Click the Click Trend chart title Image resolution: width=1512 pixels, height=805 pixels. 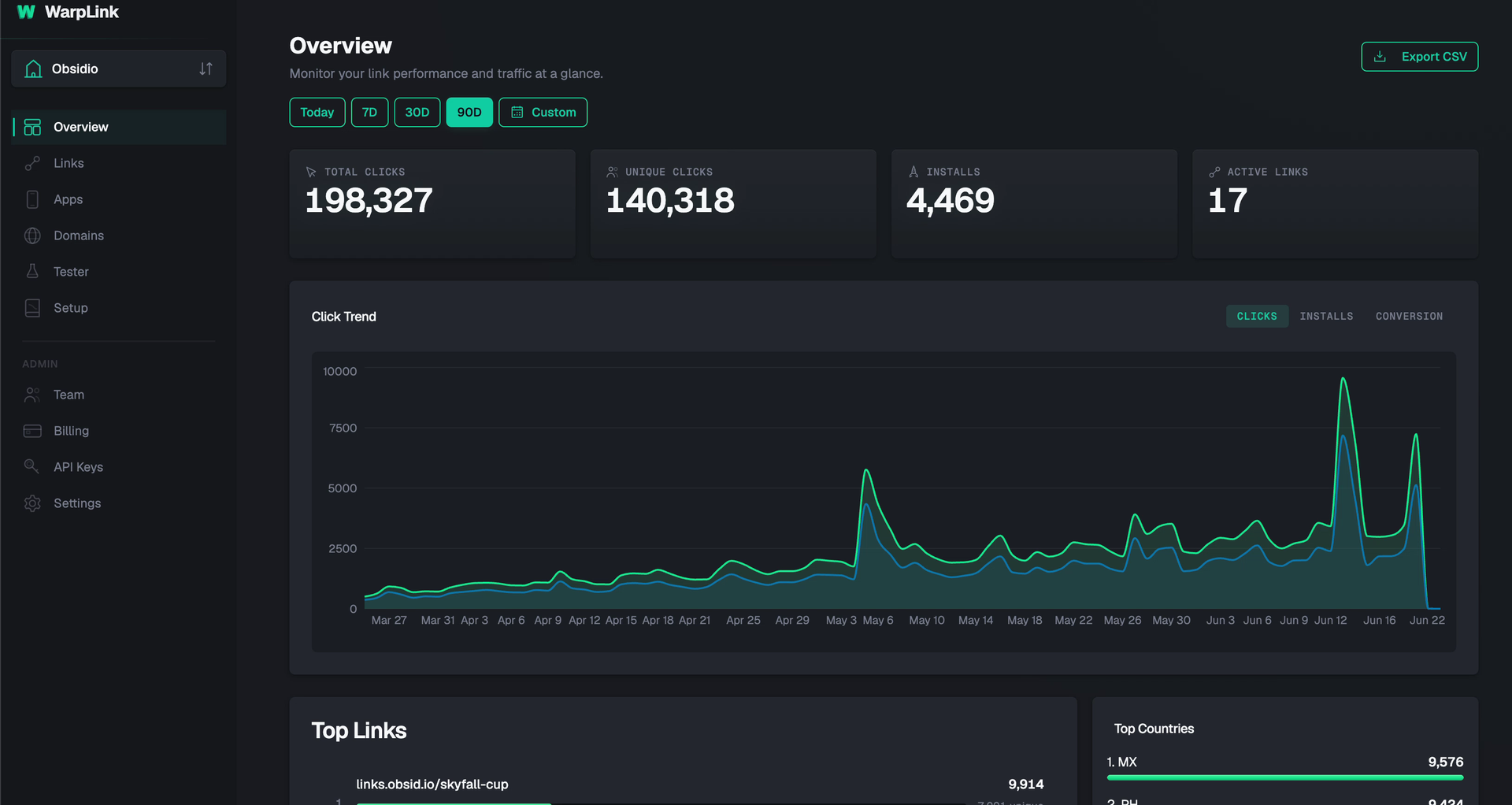(344, 317)
